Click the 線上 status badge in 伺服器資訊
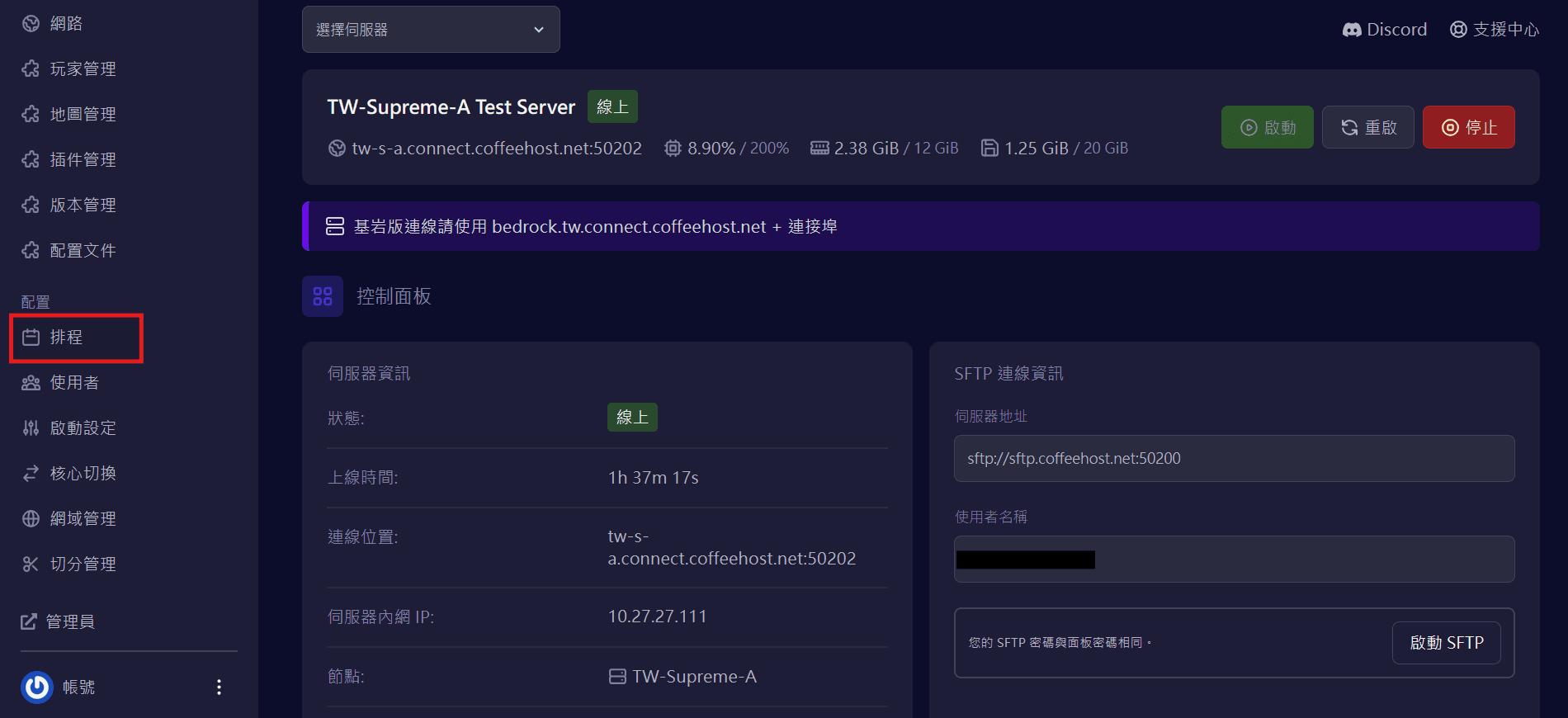Image resolution: width=1568 pixels, height=718 pixels. point(632,418)
